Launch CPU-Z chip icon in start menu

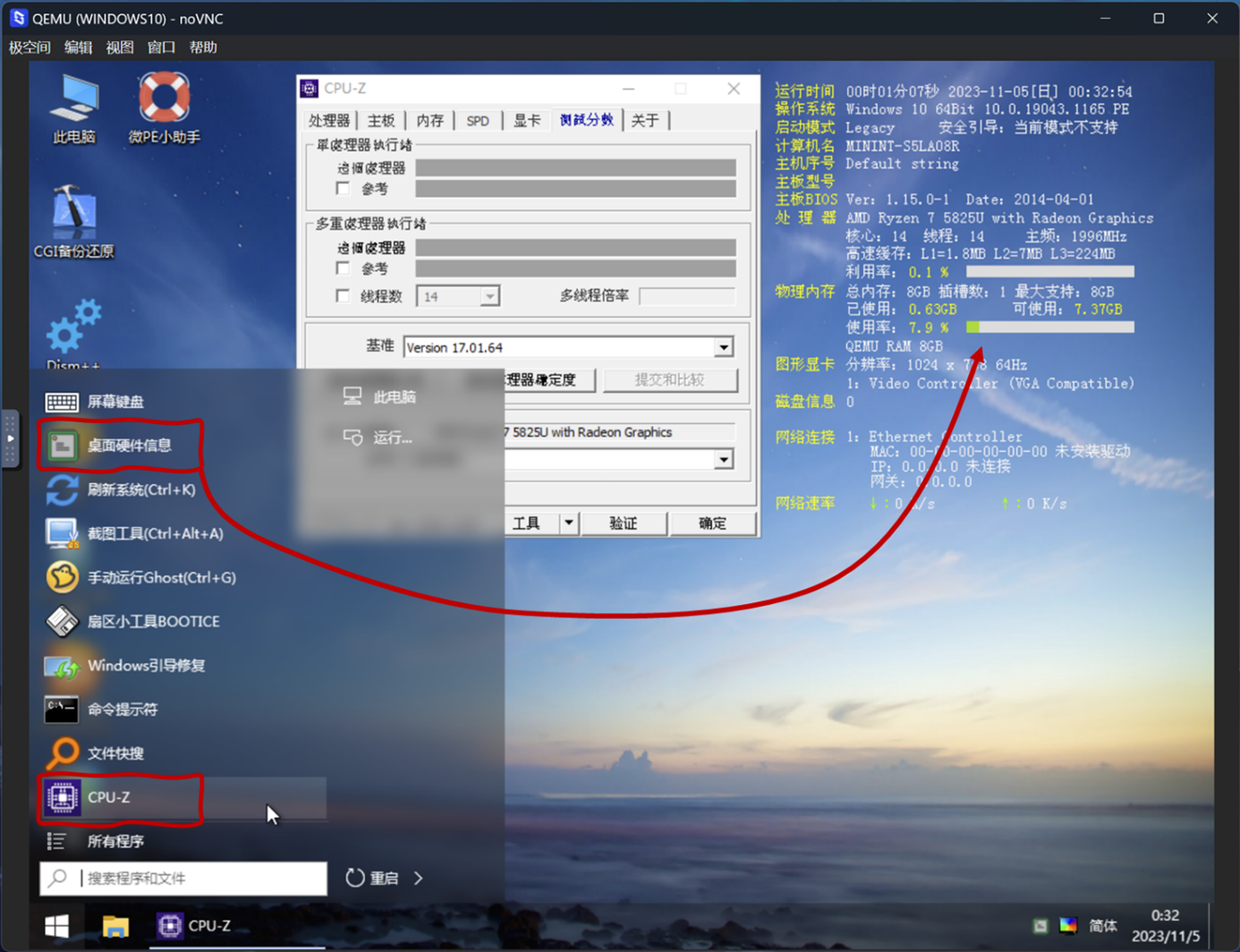62,796
